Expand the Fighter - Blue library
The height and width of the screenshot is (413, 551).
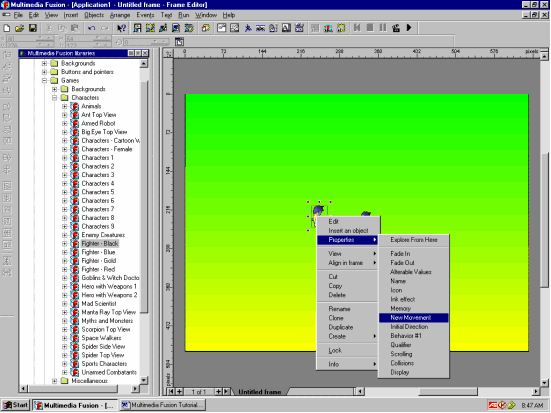65,252
